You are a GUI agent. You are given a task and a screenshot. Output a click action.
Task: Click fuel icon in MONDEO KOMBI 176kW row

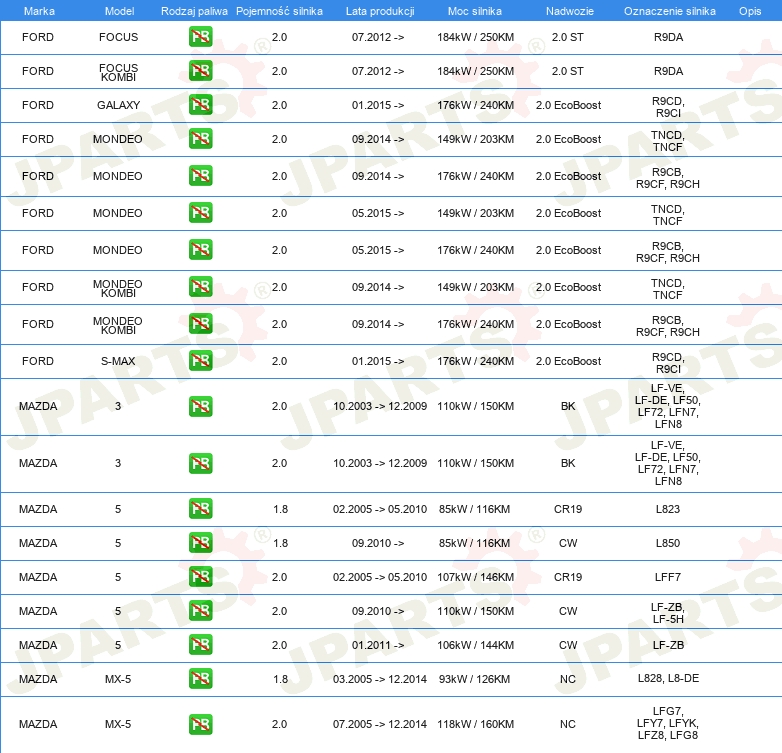pyautogui.click(x=200, y=324)
